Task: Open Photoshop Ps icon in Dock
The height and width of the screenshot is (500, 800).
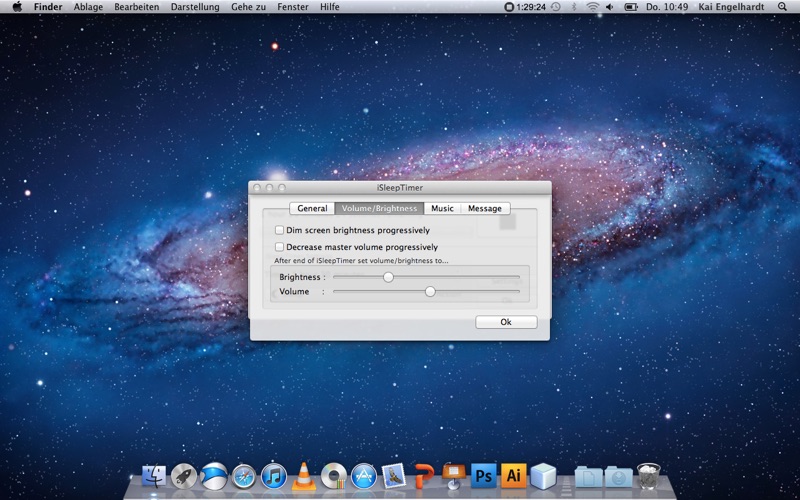Action: [484, 476]
